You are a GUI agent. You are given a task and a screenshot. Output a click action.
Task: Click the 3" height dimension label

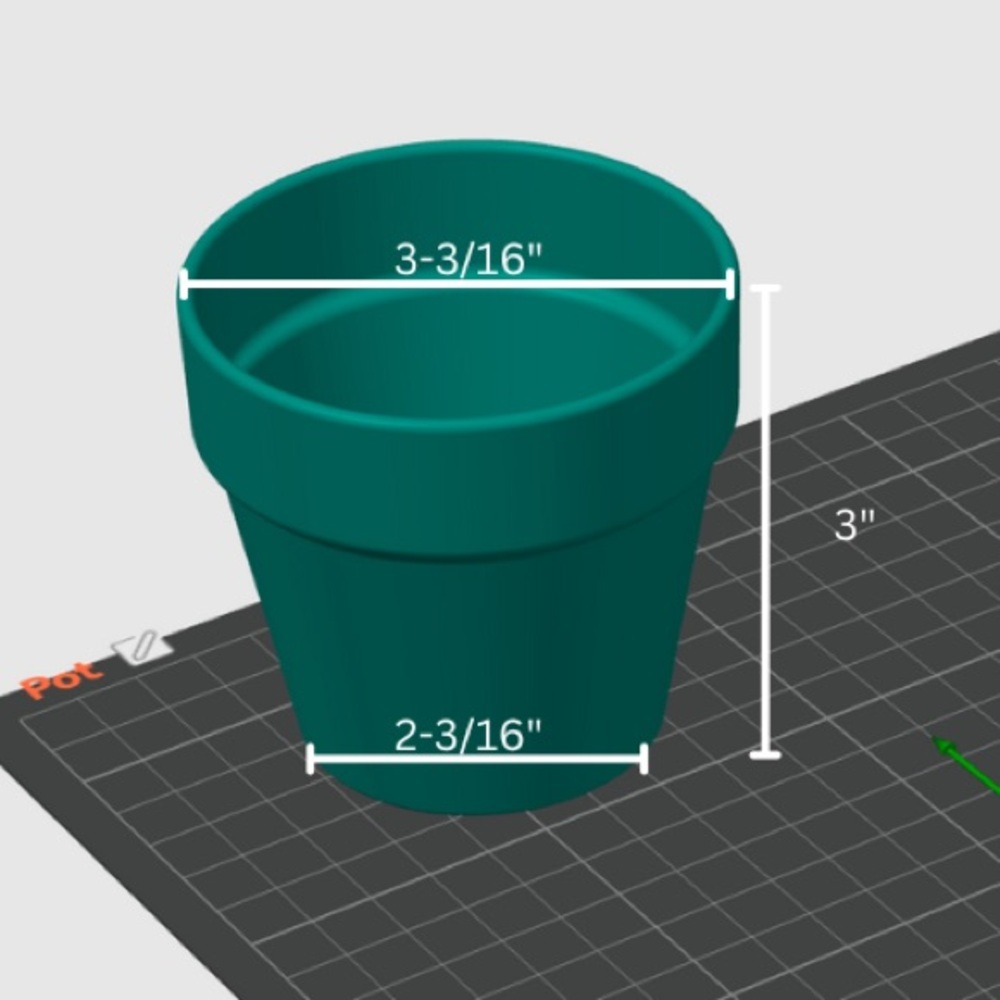(855, 525)
